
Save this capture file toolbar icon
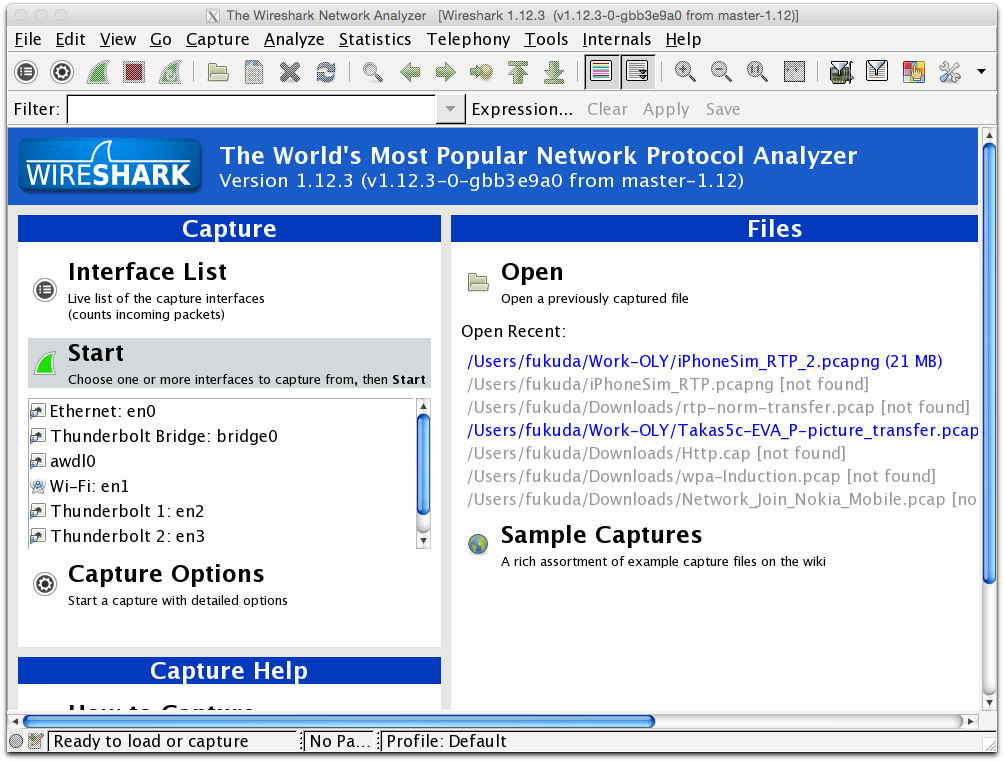tap(254, 72)
